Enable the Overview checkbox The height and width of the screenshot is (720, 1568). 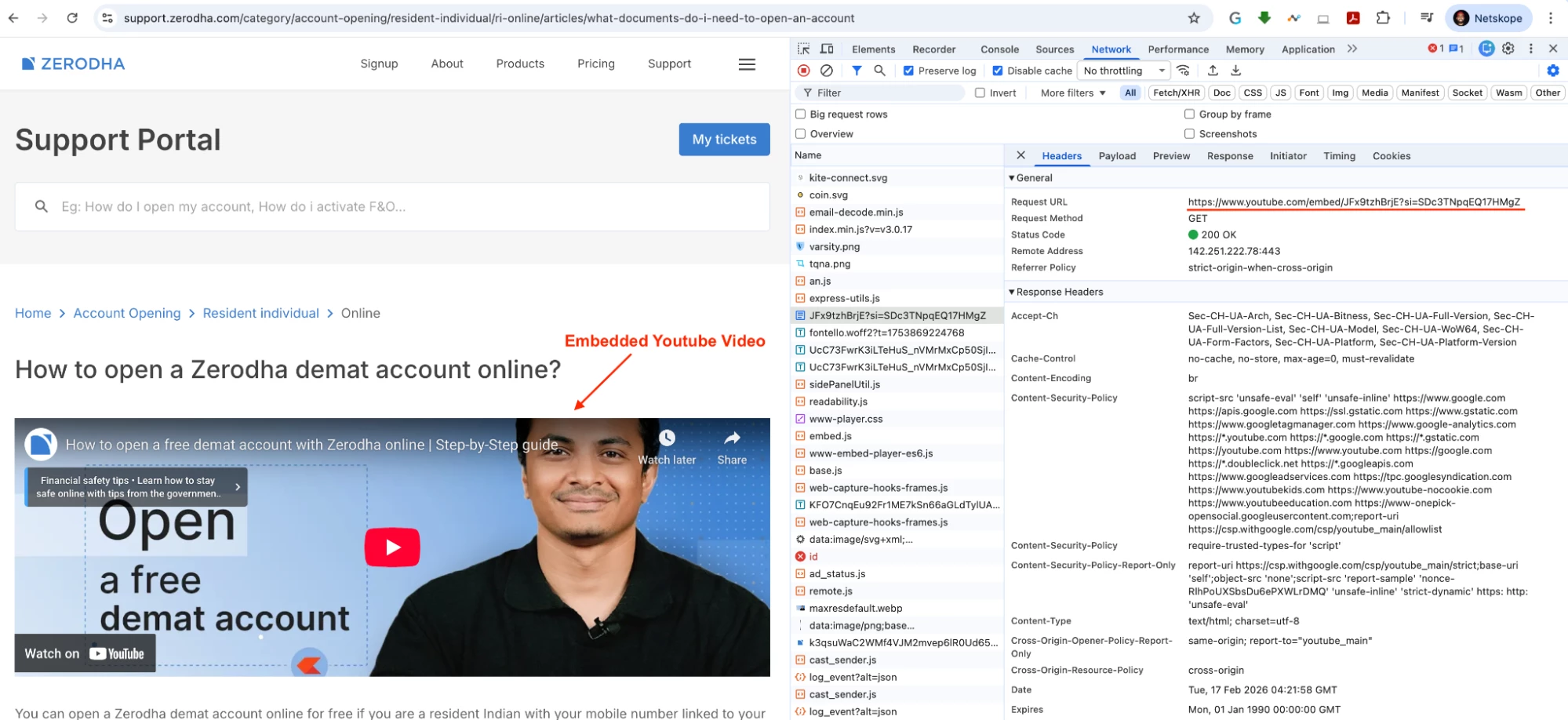801,134
